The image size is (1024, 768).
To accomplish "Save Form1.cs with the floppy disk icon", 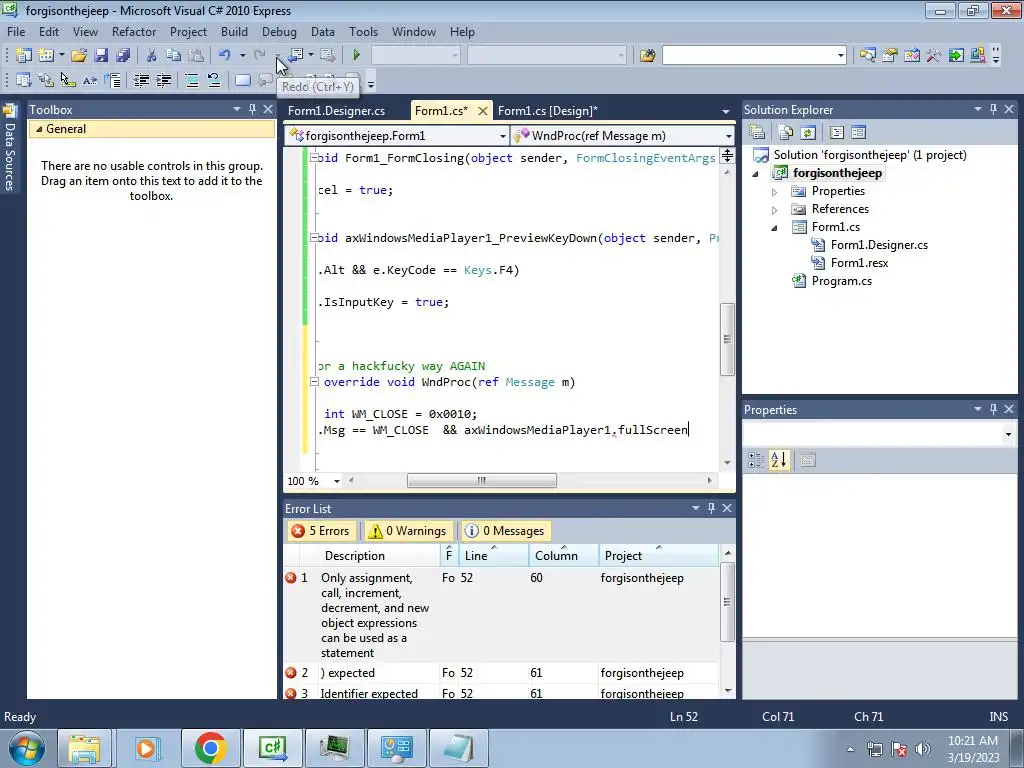I will pyautogui.click(x=101, y=56).
